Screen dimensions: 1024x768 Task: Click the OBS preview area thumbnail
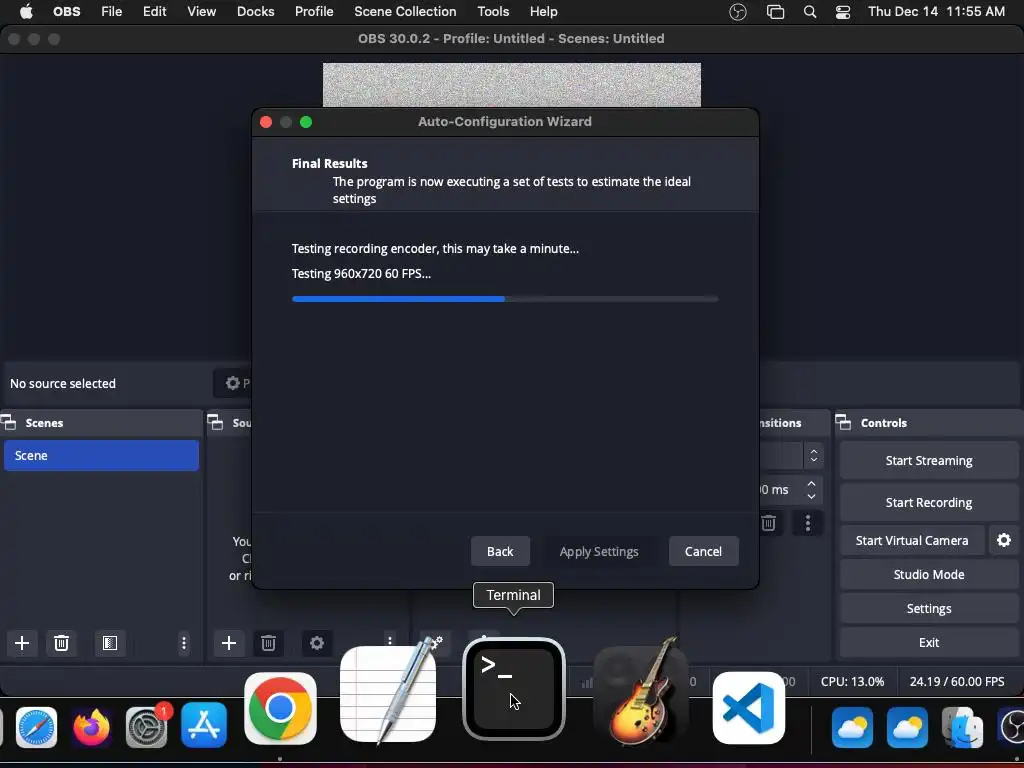click(x=511, y=85)
